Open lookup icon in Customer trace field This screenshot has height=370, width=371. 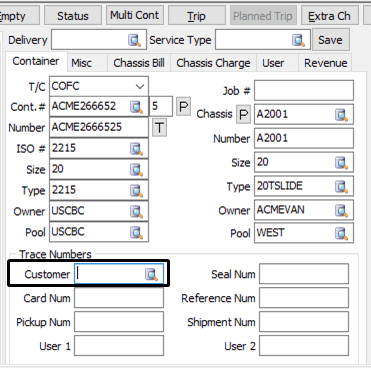[x=151, y=275]
